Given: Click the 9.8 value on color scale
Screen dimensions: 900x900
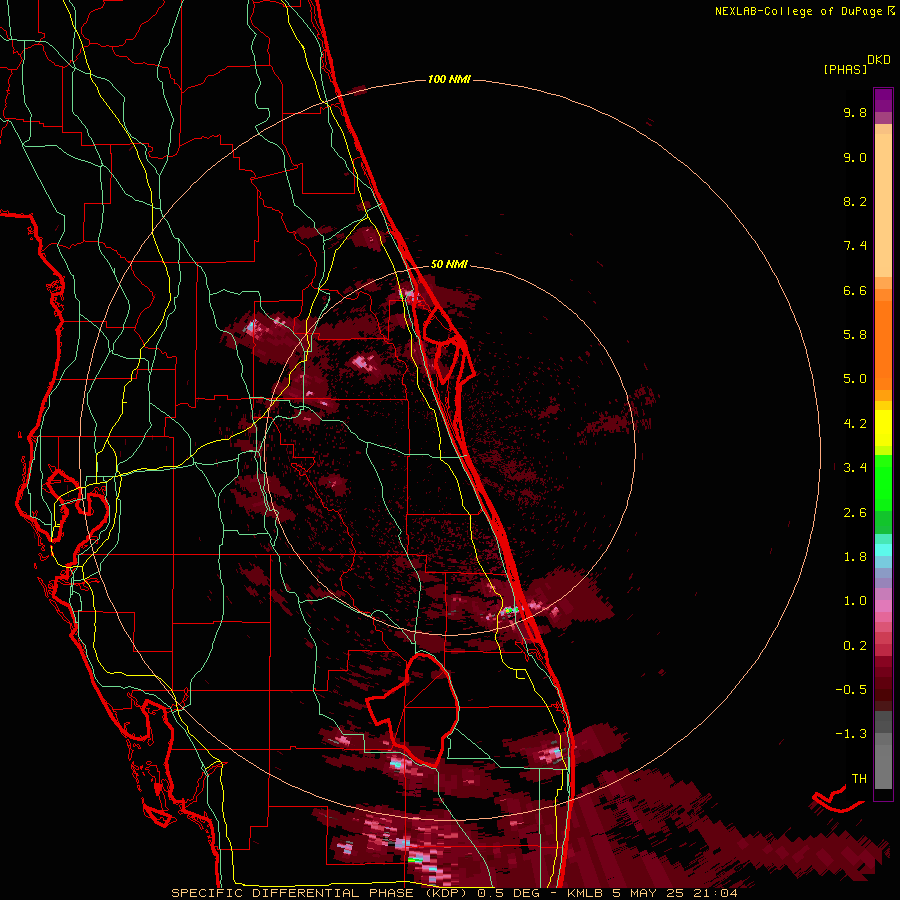Looking at the screenshot, I should (855, 112).
